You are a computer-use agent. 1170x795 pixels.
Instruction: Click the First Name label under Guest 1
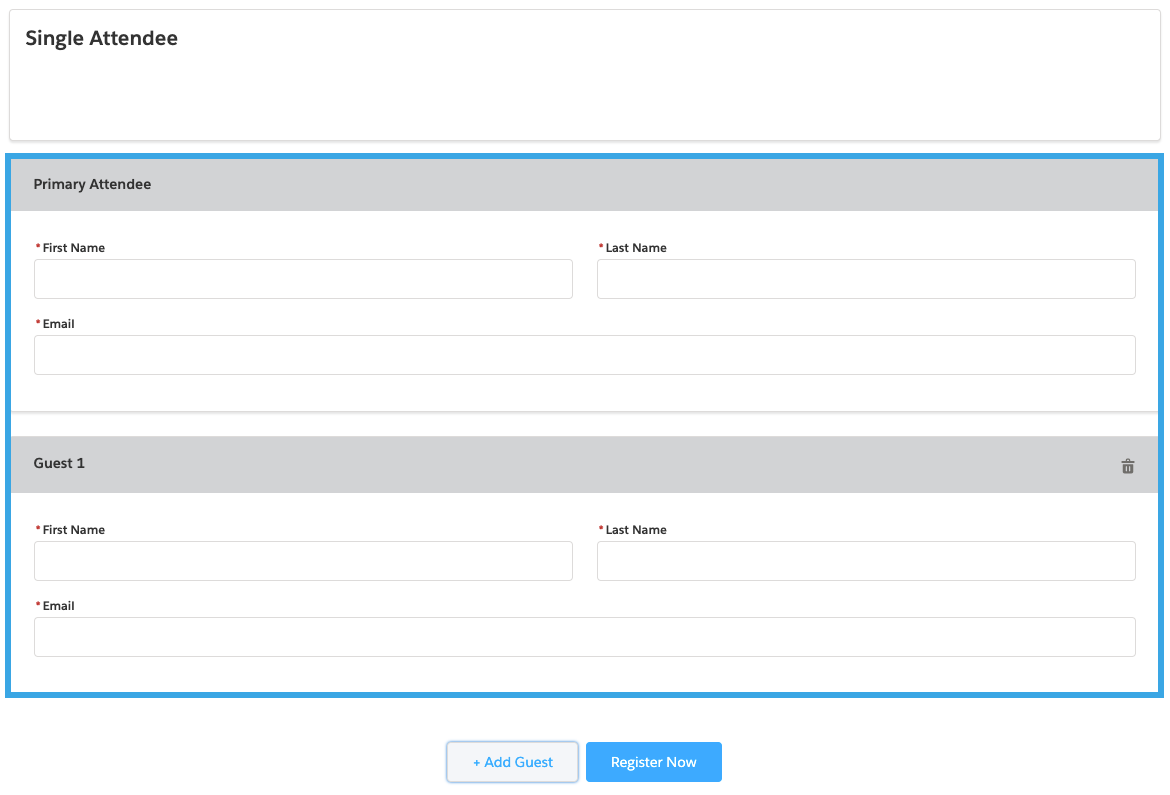[x=73, y=530]
